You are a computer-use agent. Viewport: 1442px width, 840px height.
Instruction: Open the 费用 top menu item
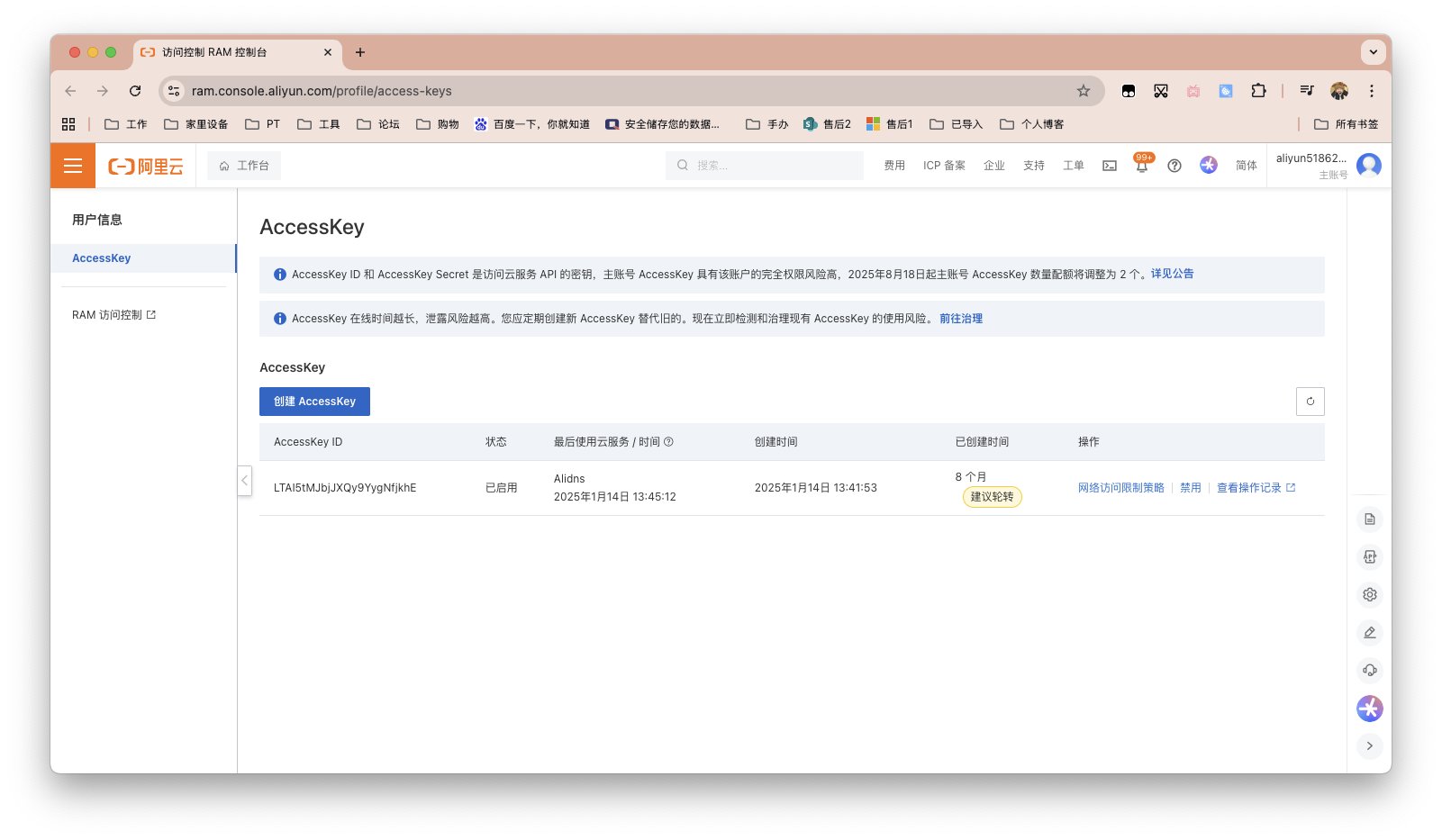[893, 166]
